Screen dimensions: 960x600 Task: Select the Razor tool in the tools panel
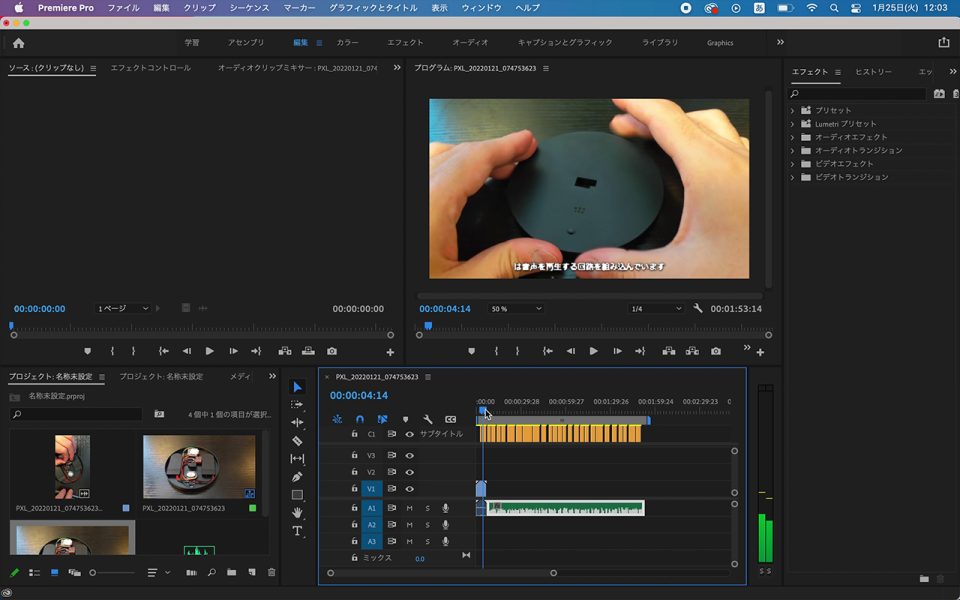297,441
